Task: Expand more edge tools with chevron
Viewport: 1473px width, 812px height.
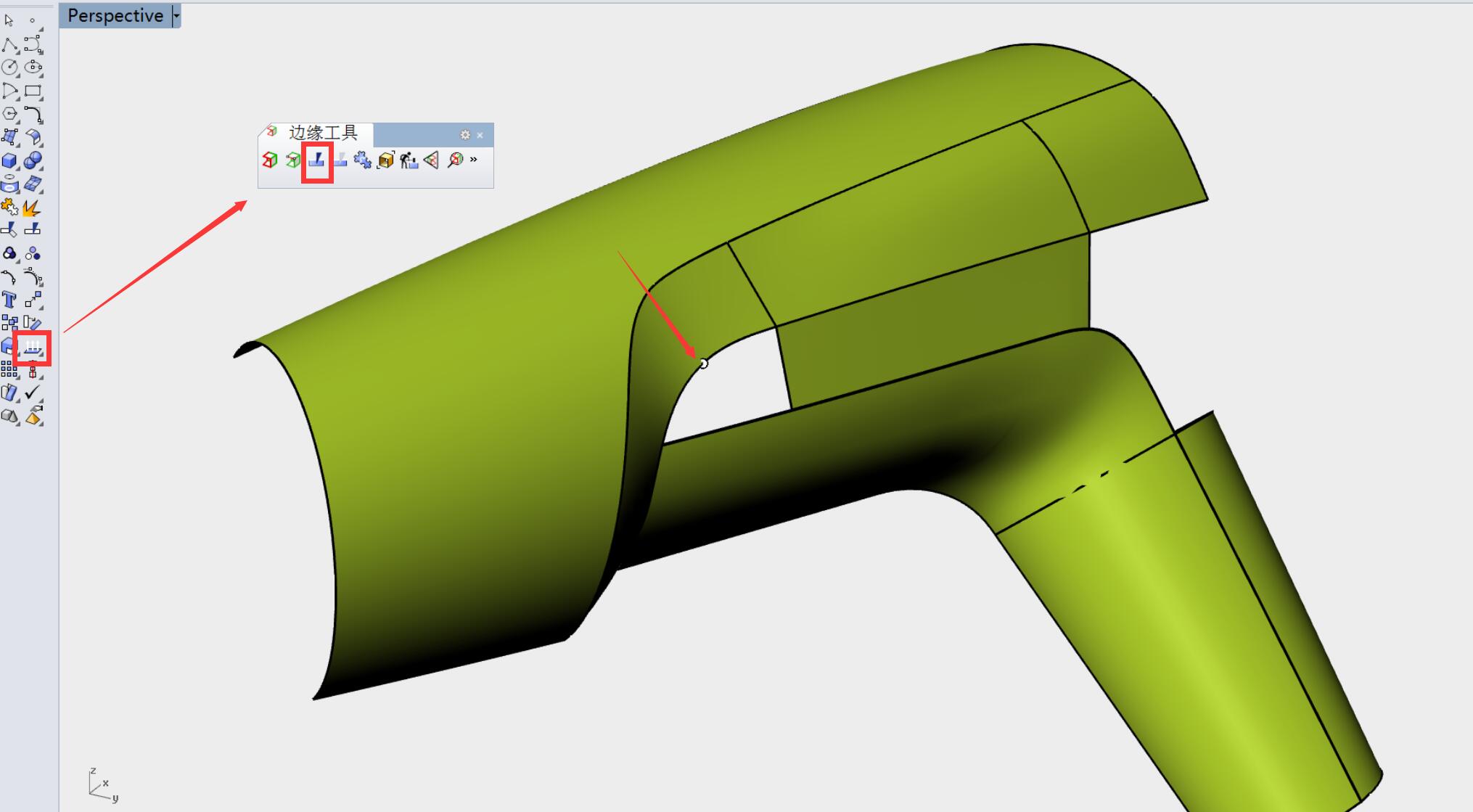Action: tap(474, 160)
